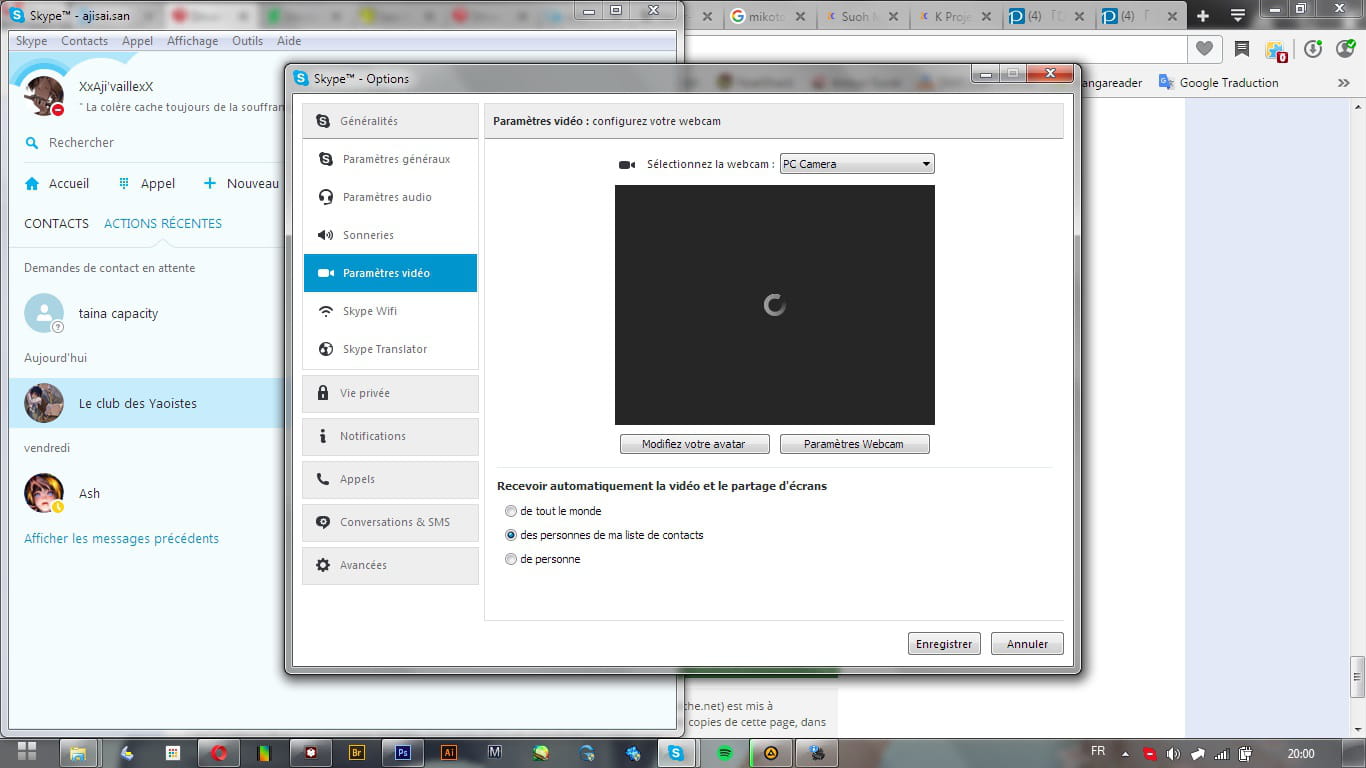Expand the Vie privée category
The image size is (1366, 768).
click(390, 393)
